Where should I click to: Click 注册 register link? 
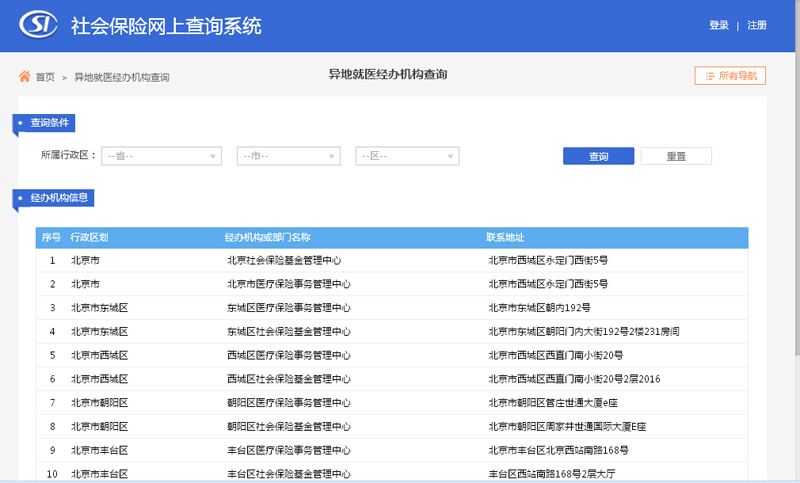(757, 25)
